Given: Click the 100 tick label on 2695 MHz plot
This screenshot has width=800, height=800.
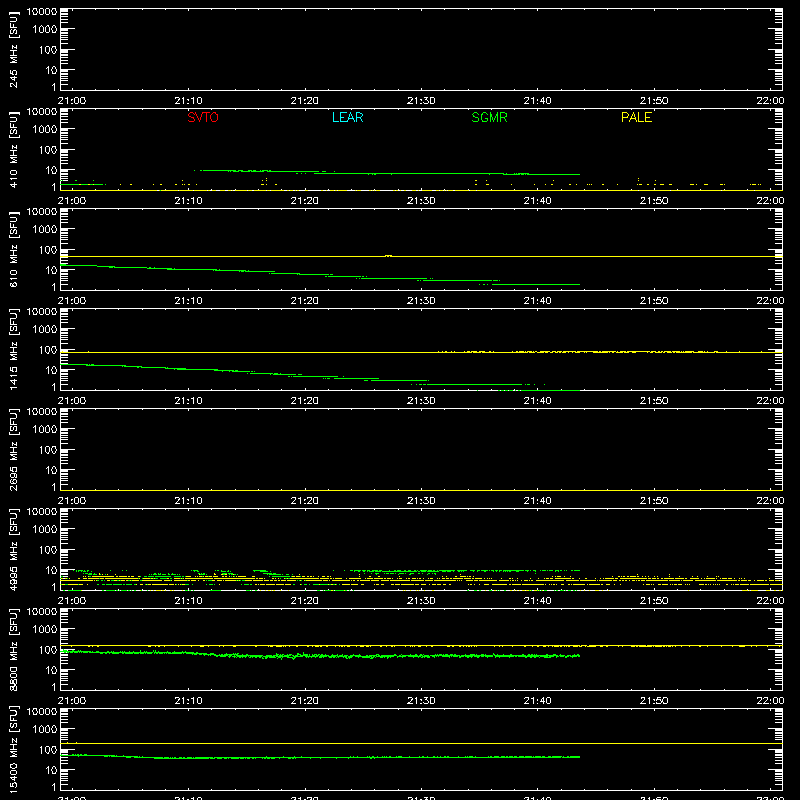Looking at the screenshot, I should pos(48,449).
